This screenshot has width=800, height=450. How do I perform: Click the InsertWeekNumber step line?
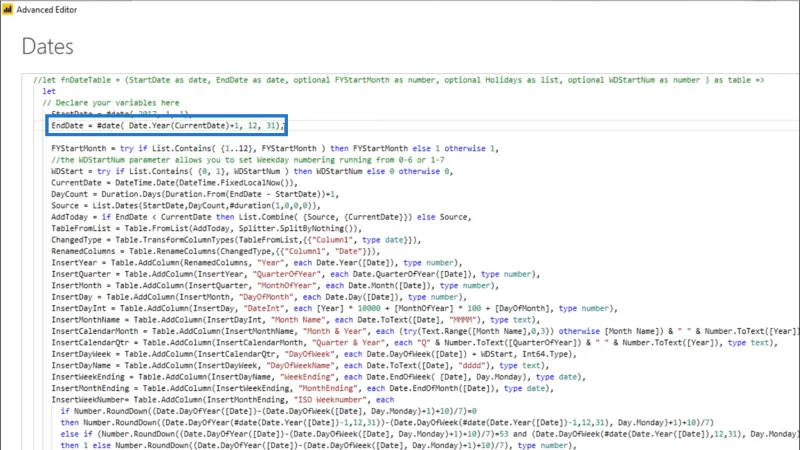coord(222,400)
